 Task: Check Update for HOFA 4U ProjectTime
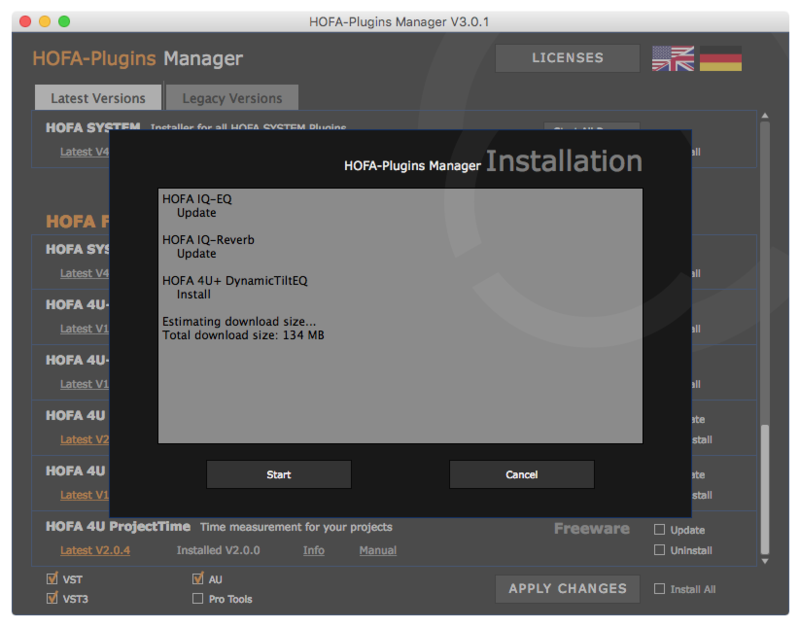(659, 530)
